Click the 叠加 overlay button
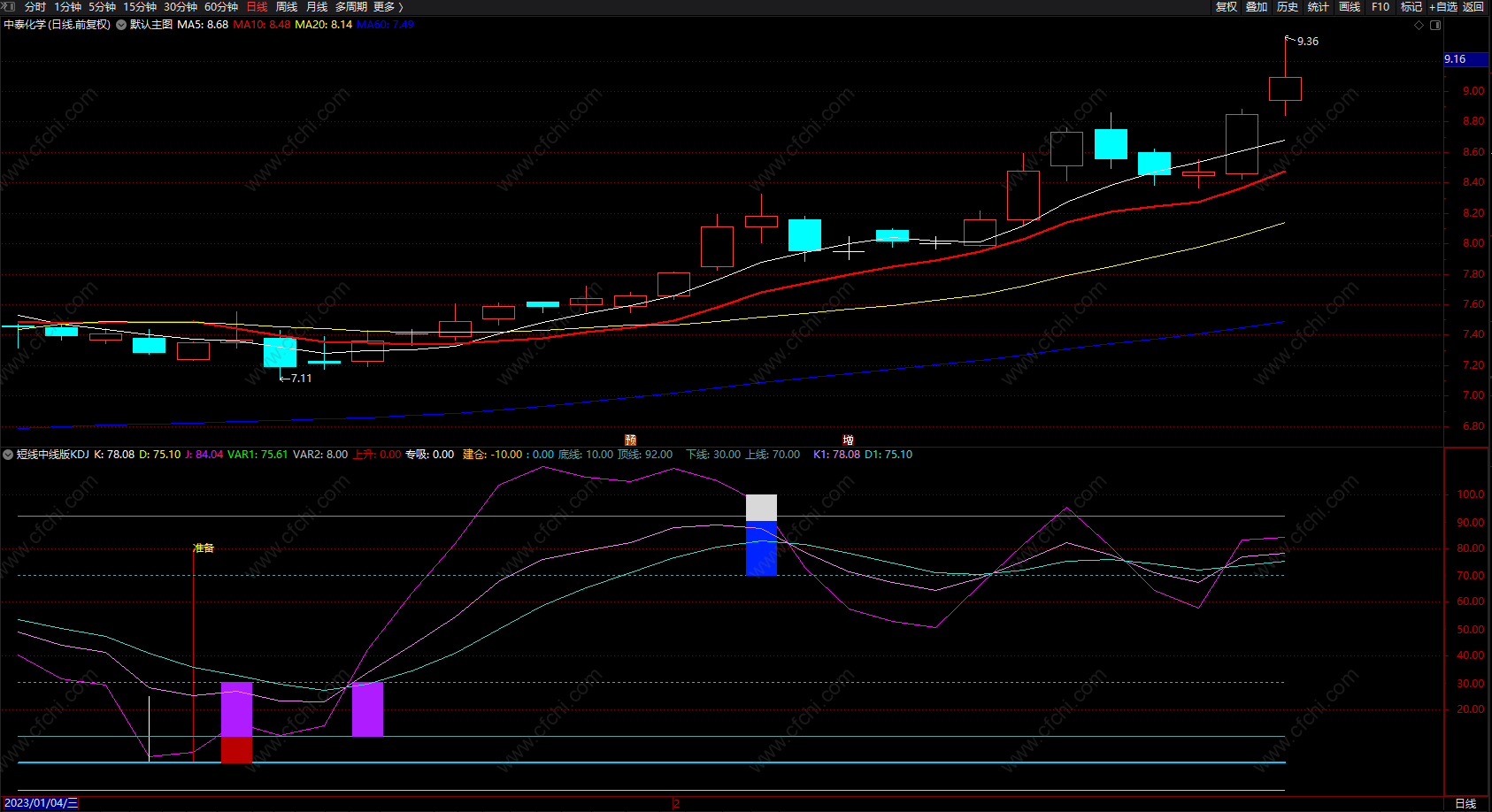 [1257, 7]
